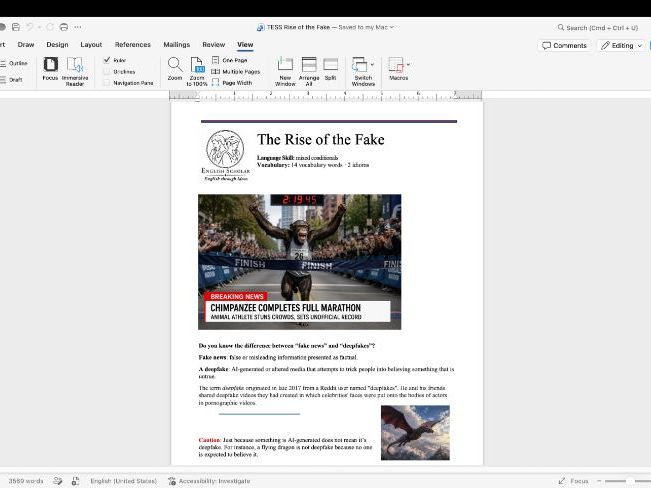This screenshot has height=488, width=651.
Task: Redo the last action
Action: click(50, 27)
